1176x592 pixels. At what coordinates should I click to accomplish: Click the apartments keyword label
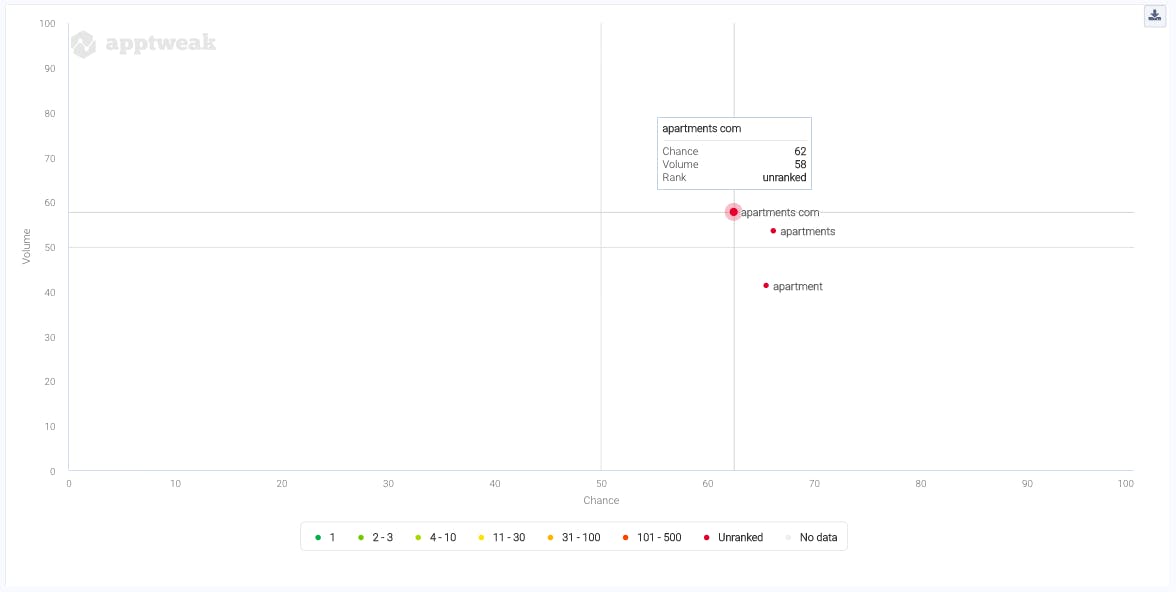pos(807,232)
